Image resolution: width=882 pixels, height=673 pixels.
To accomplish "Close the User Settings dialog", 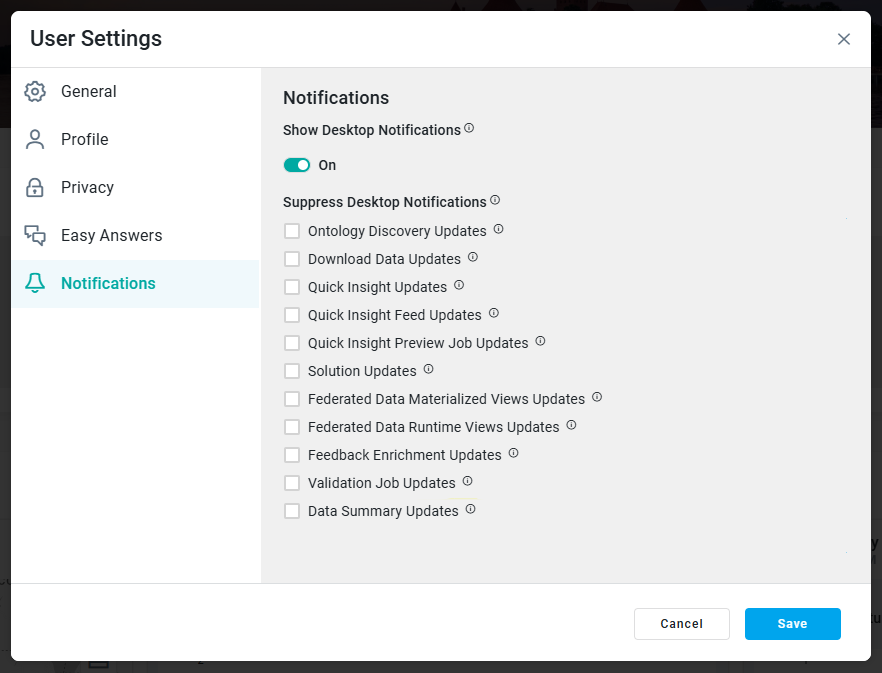I will tap(844, 39).
